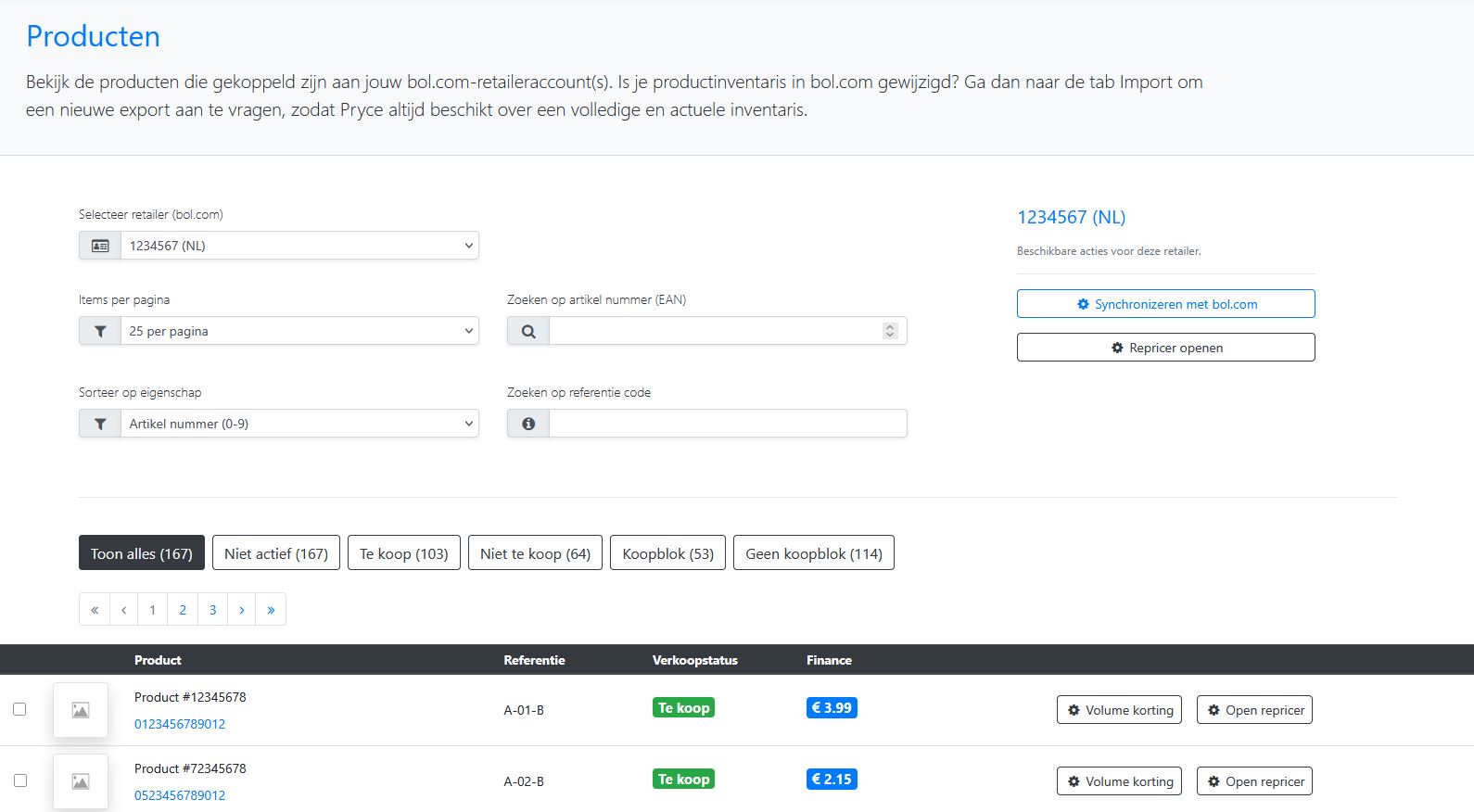
Task: Filter by Niet actief (167)
Action: coord(276,553)
